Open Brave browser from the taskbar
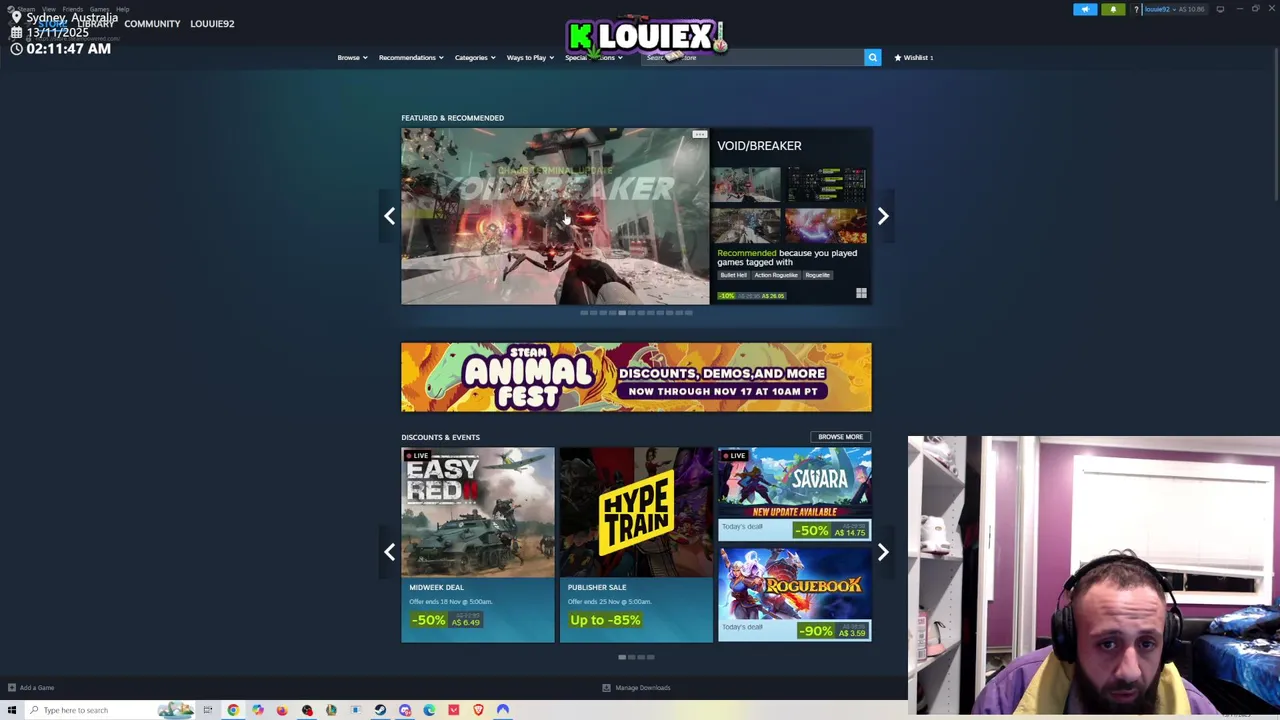Image resolution: width=1280 pixels, height=720 pixels. click(x=478, y=710)
